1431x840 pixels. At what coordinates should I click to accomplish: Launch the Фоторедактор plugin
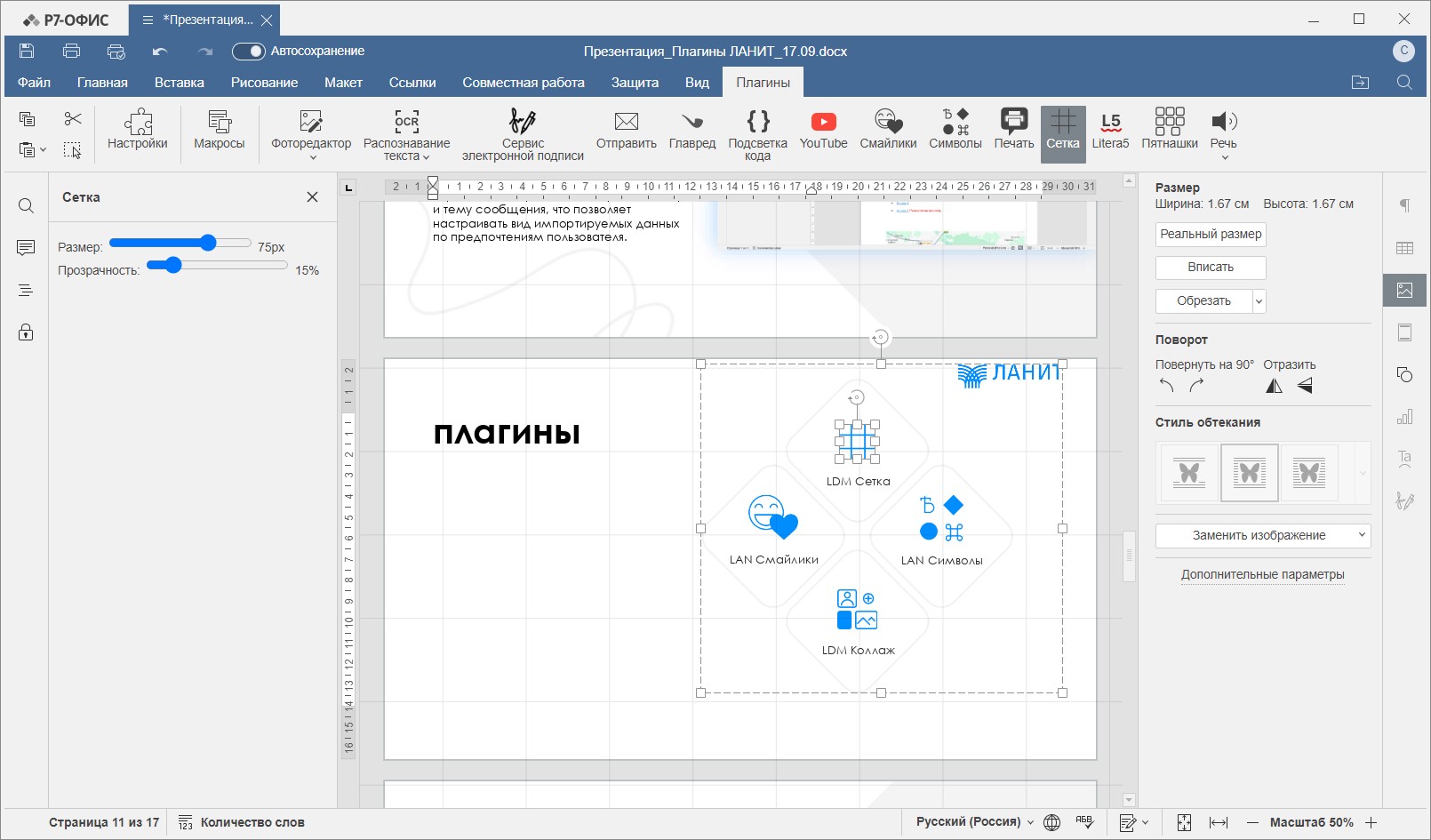tap(311, 130)
